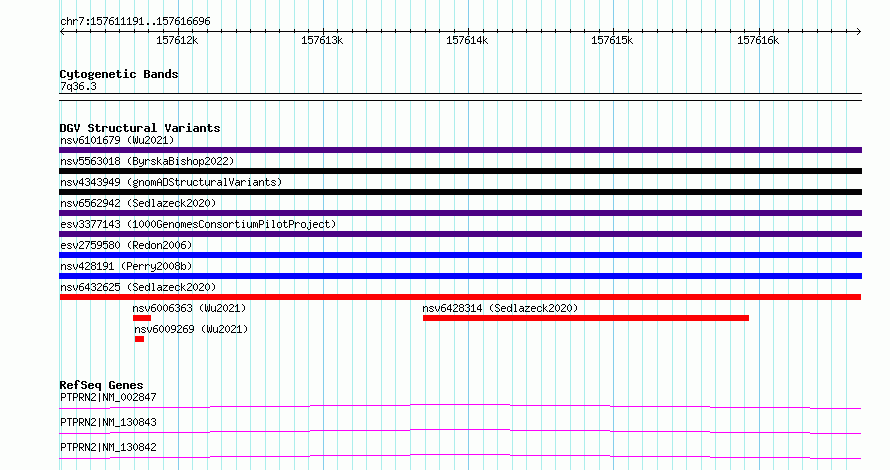This screenshot has width=890, height=470.
Task: Click the purple bar under esv3377143
Action: 460,234
